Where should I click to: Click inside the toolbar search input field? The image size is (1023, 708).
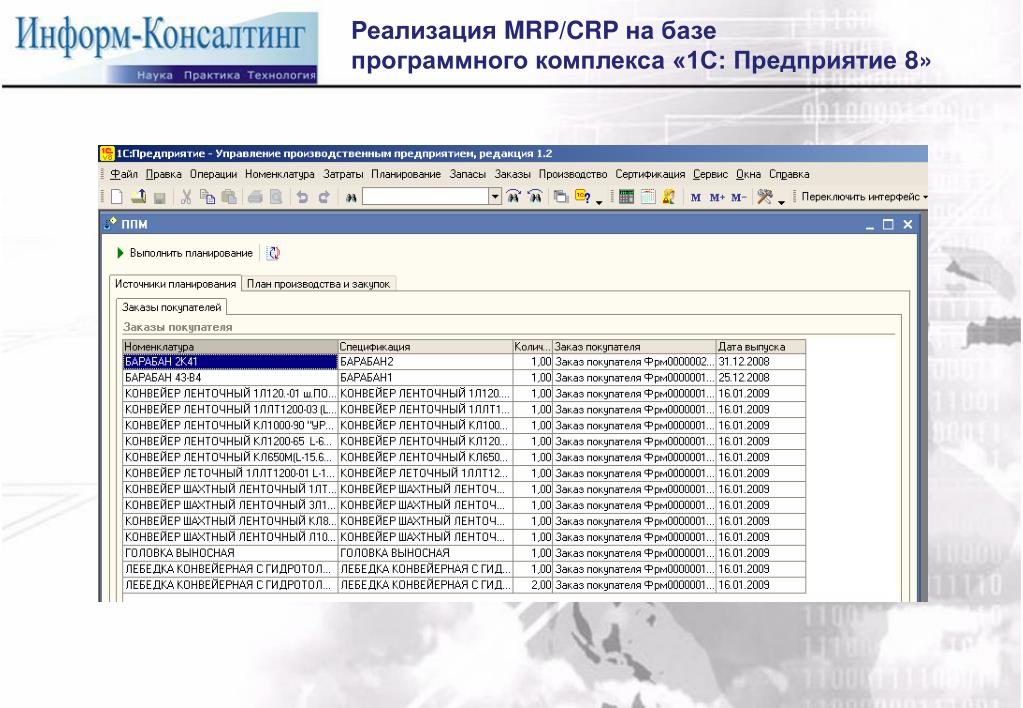425,196
